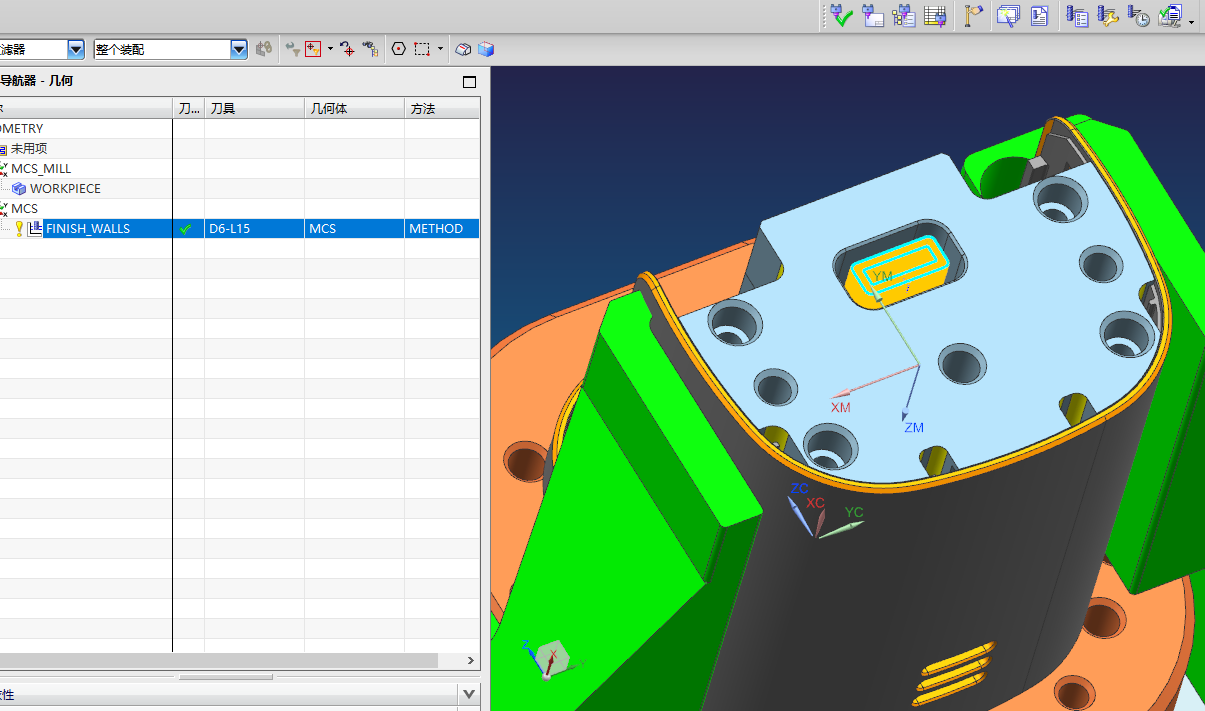Open the Geometry View icon
The image size is (1205, 711).
tap(935, 16)
